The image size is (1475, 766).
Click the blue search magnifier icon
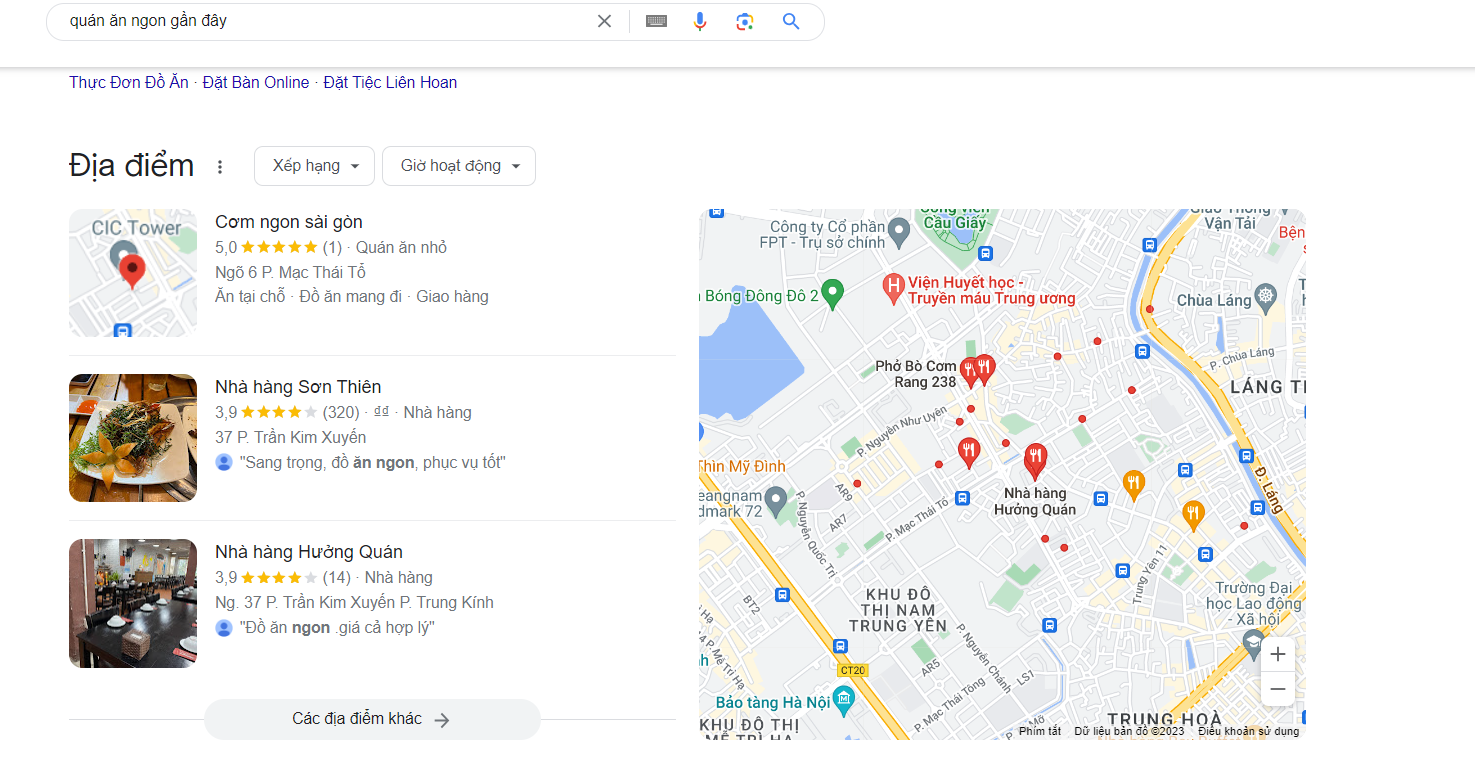(791, 21)
